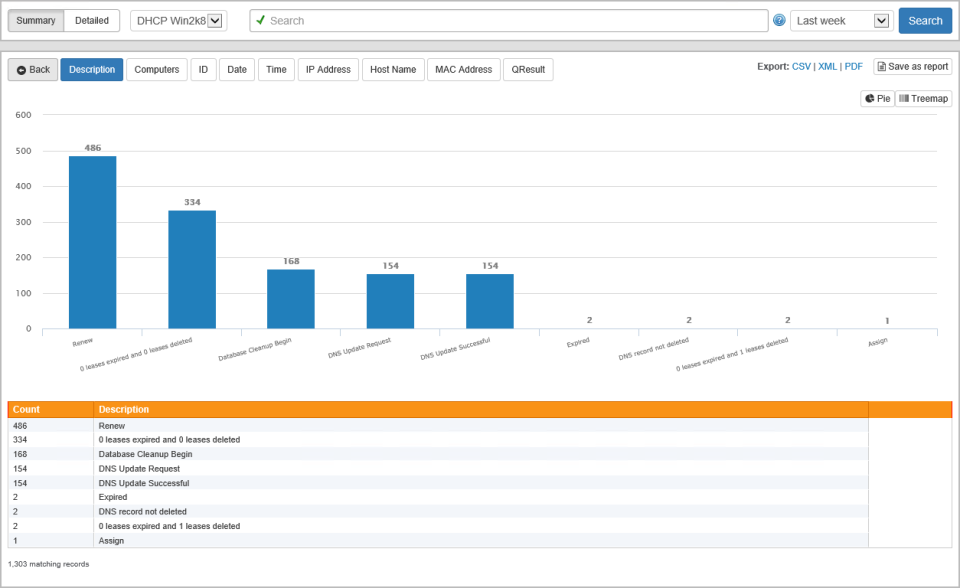Click the Save as report document icon

[884, 66]
